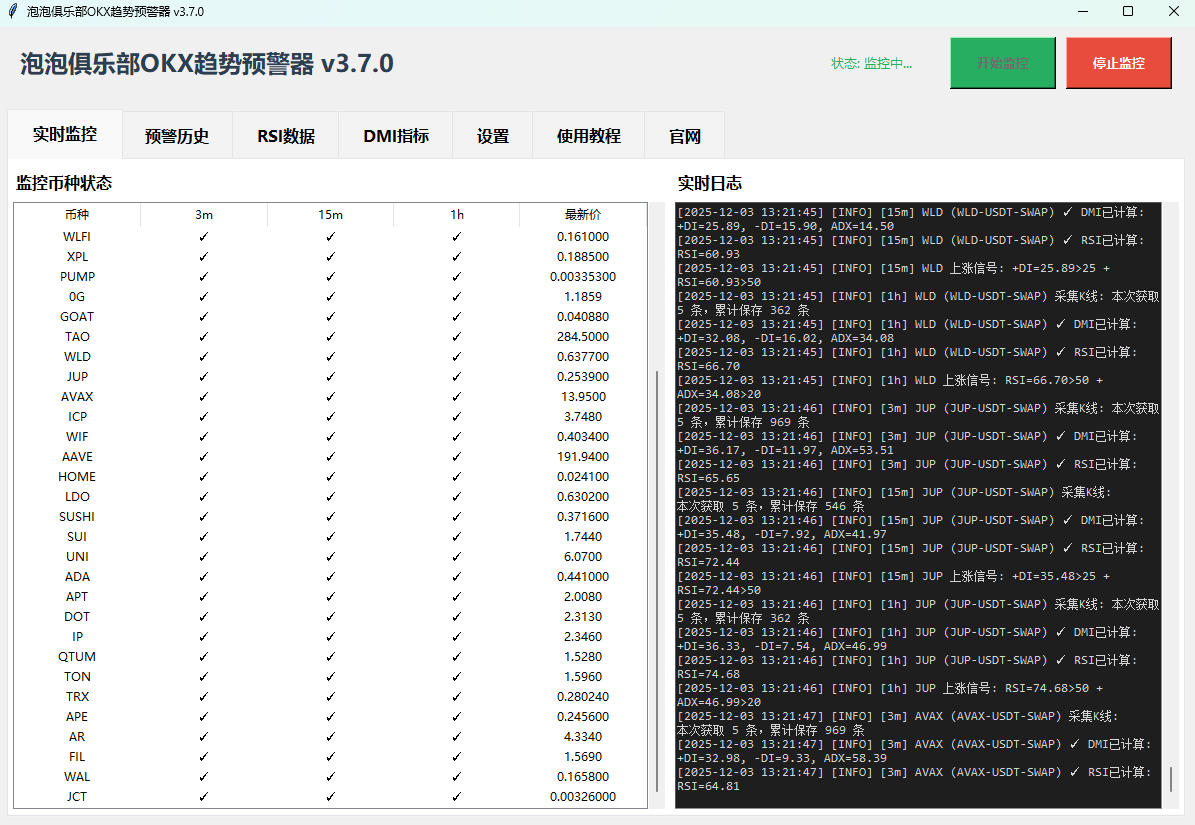The height and width of the screenshot is (825, 1195).
Task: Switch to the 预警历史 tab
Action: [177, 136]
